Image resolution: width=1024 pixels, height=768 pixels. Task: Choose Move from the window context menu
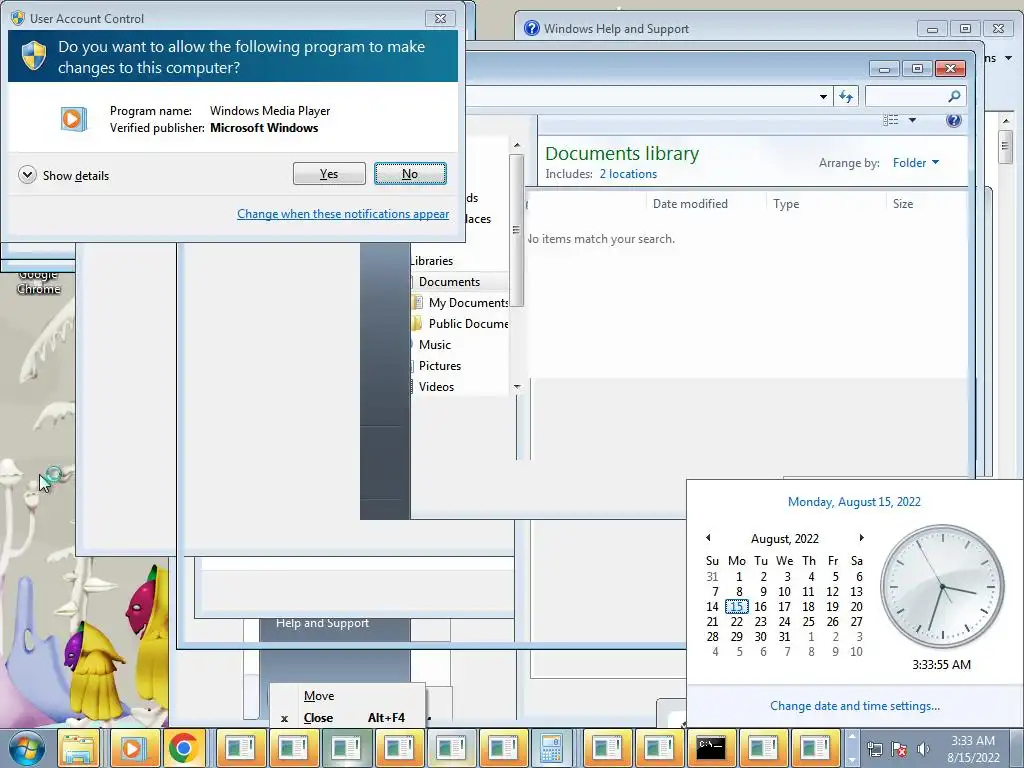[x=347, y=696]
